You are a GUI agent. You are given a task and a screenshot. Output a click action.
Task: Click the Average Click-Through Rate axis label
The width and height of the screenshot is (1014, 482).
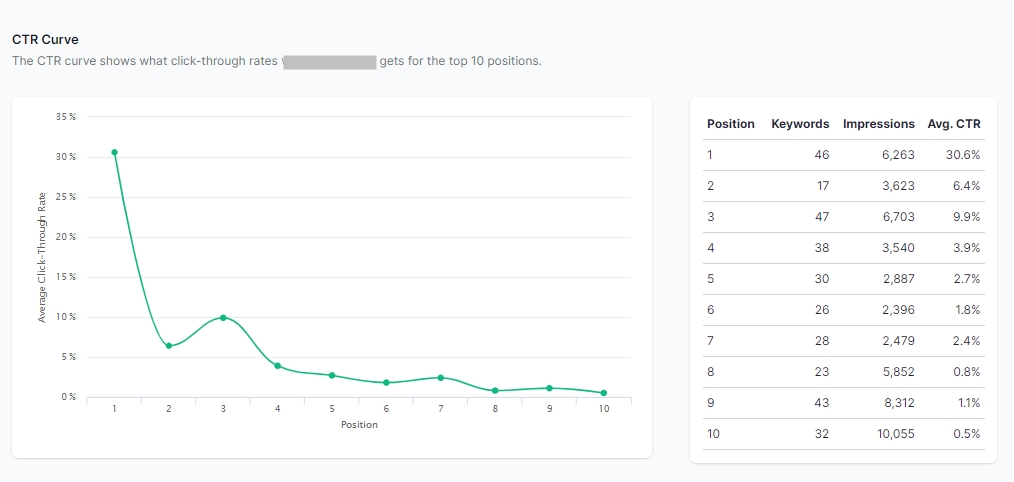[x=42, y=257]
